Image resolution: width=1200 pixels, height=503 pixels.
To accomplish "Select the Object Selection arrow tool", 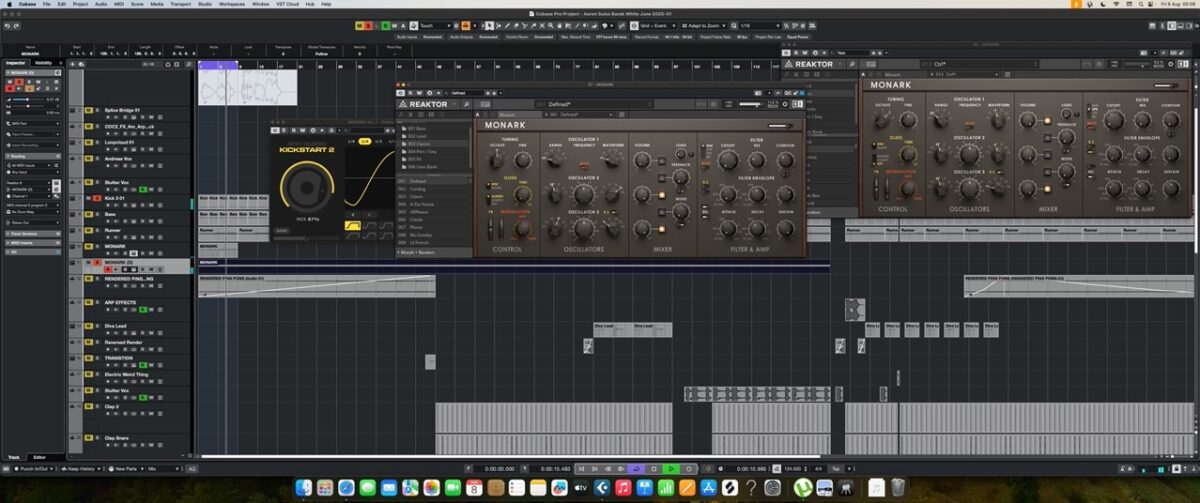I will (489, 25).
